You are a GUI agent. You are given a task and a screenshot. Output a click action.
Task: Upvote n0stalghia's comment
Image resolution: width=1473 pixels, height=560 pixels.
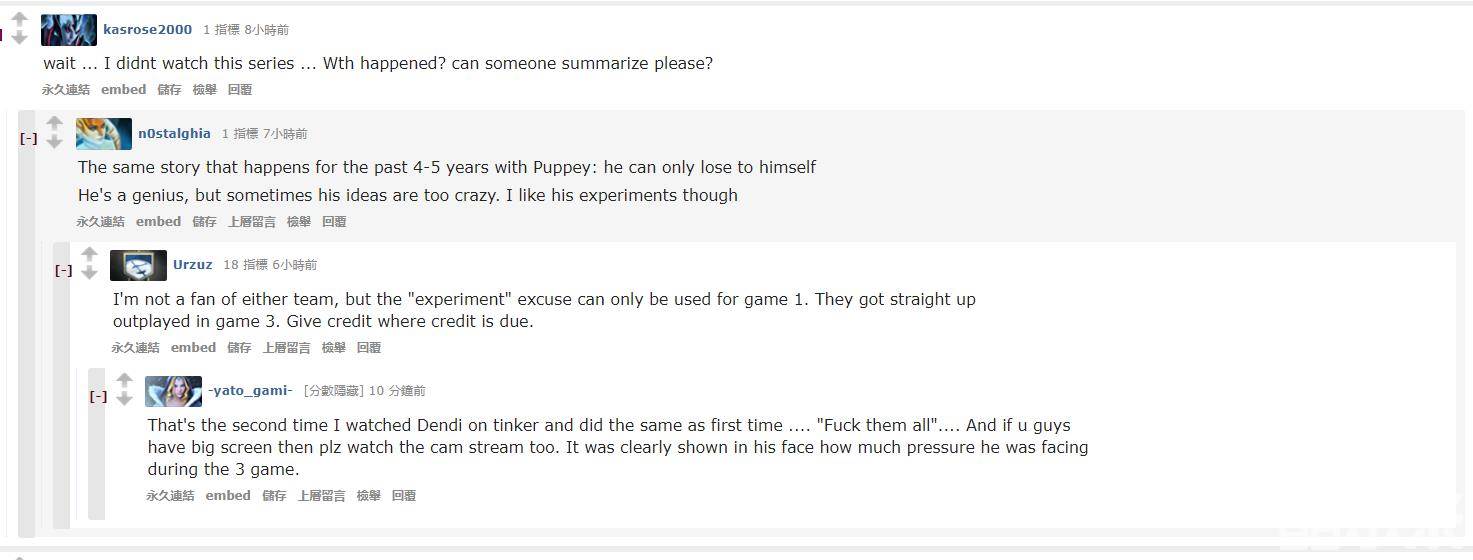[x=55, y=123]
